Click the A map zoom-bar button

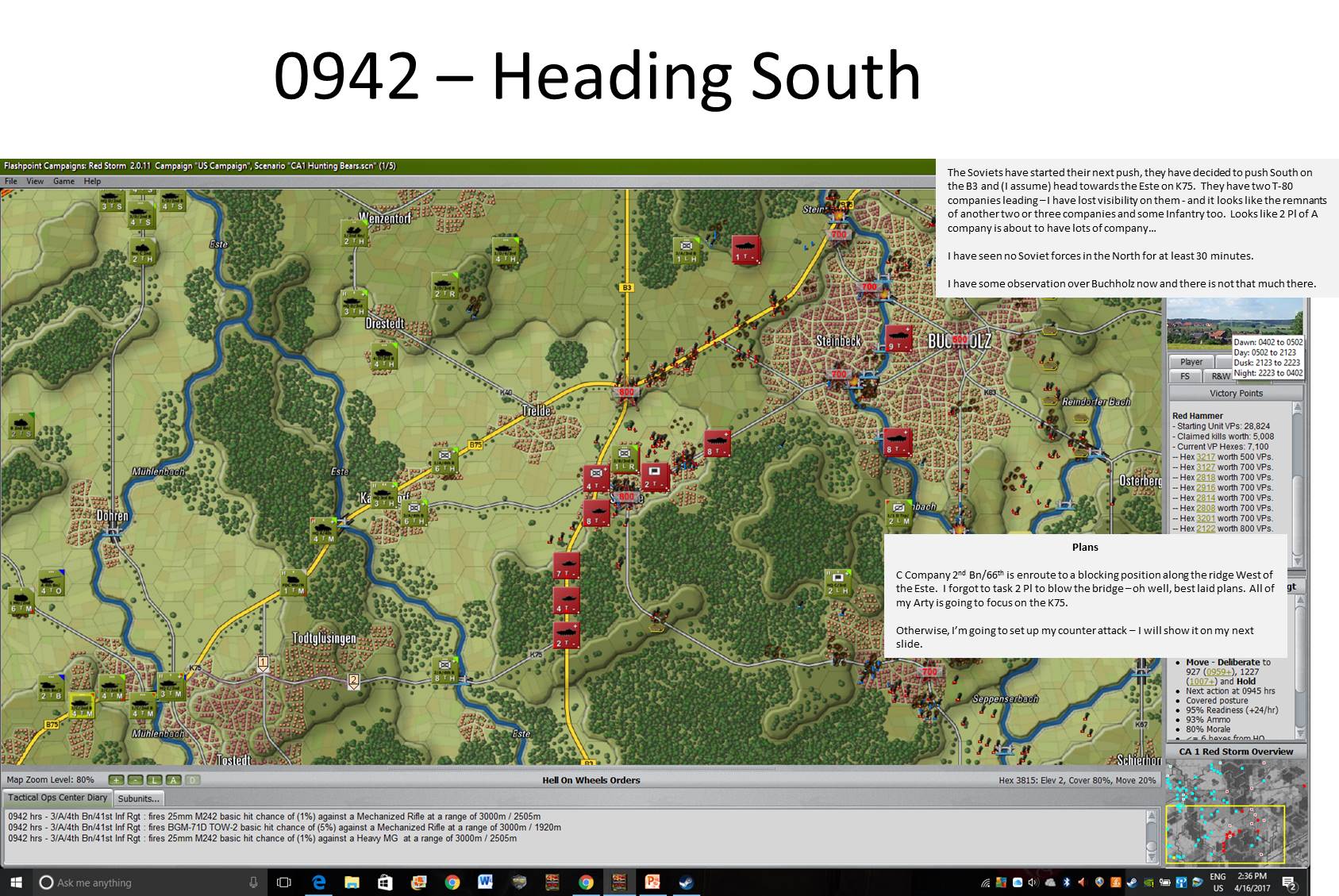173,780
